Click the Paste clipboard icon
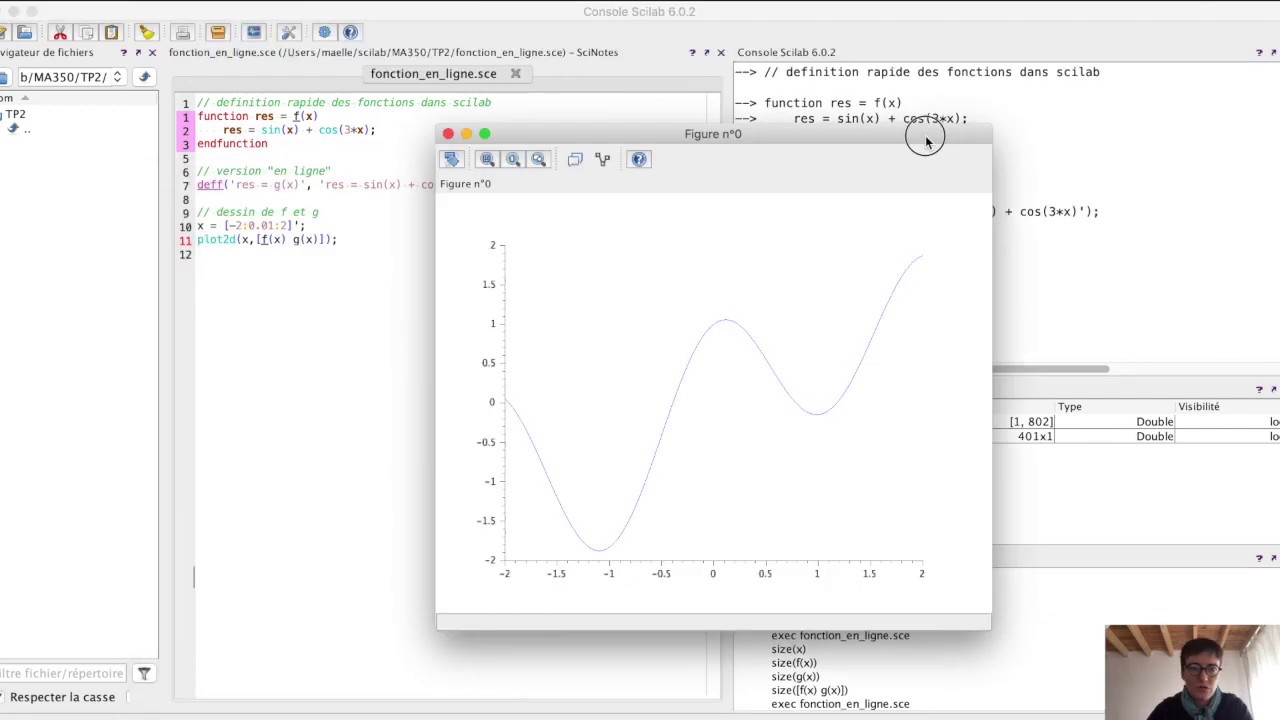This screenshot has width=1280, height=720. (112, 32)
